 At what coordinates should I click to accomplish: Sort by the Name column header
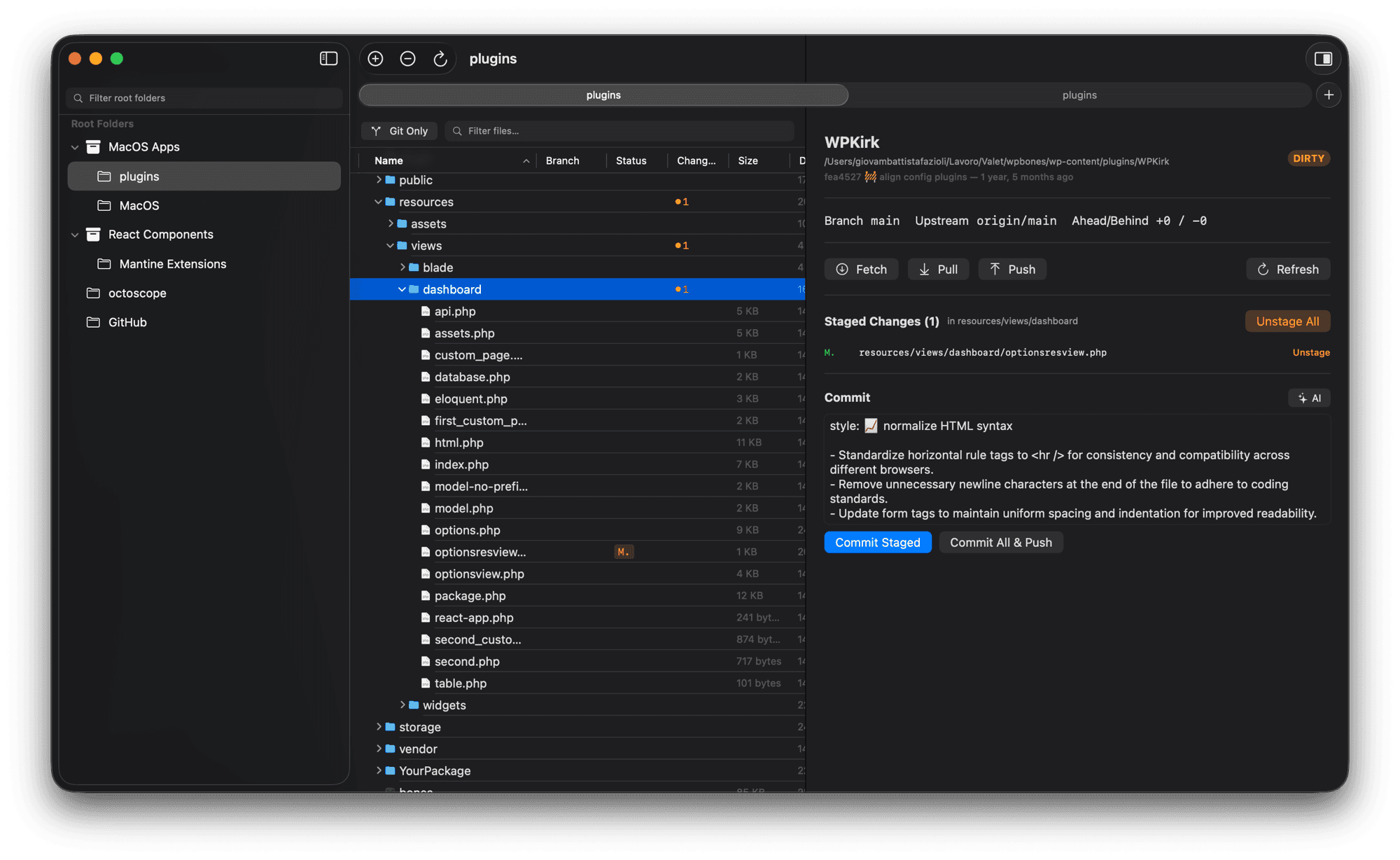coord(449,160)
